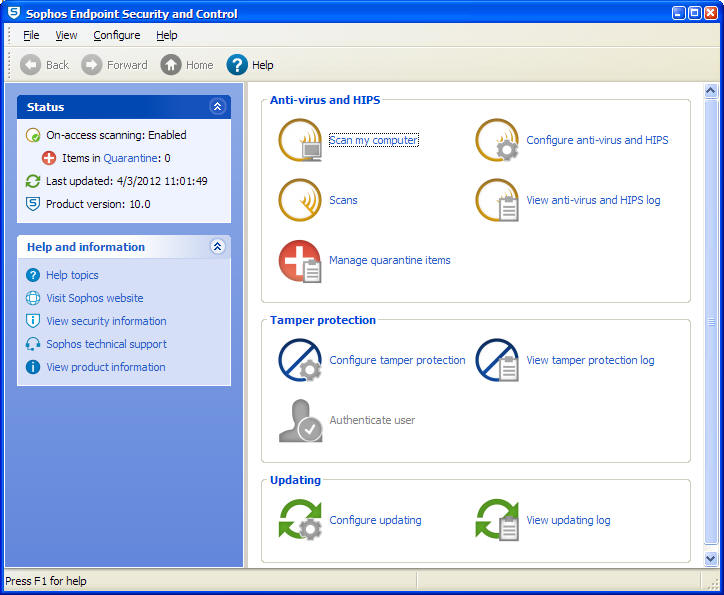
Task: Follow the Quarantine link in Status
Action: coord(130,158)
